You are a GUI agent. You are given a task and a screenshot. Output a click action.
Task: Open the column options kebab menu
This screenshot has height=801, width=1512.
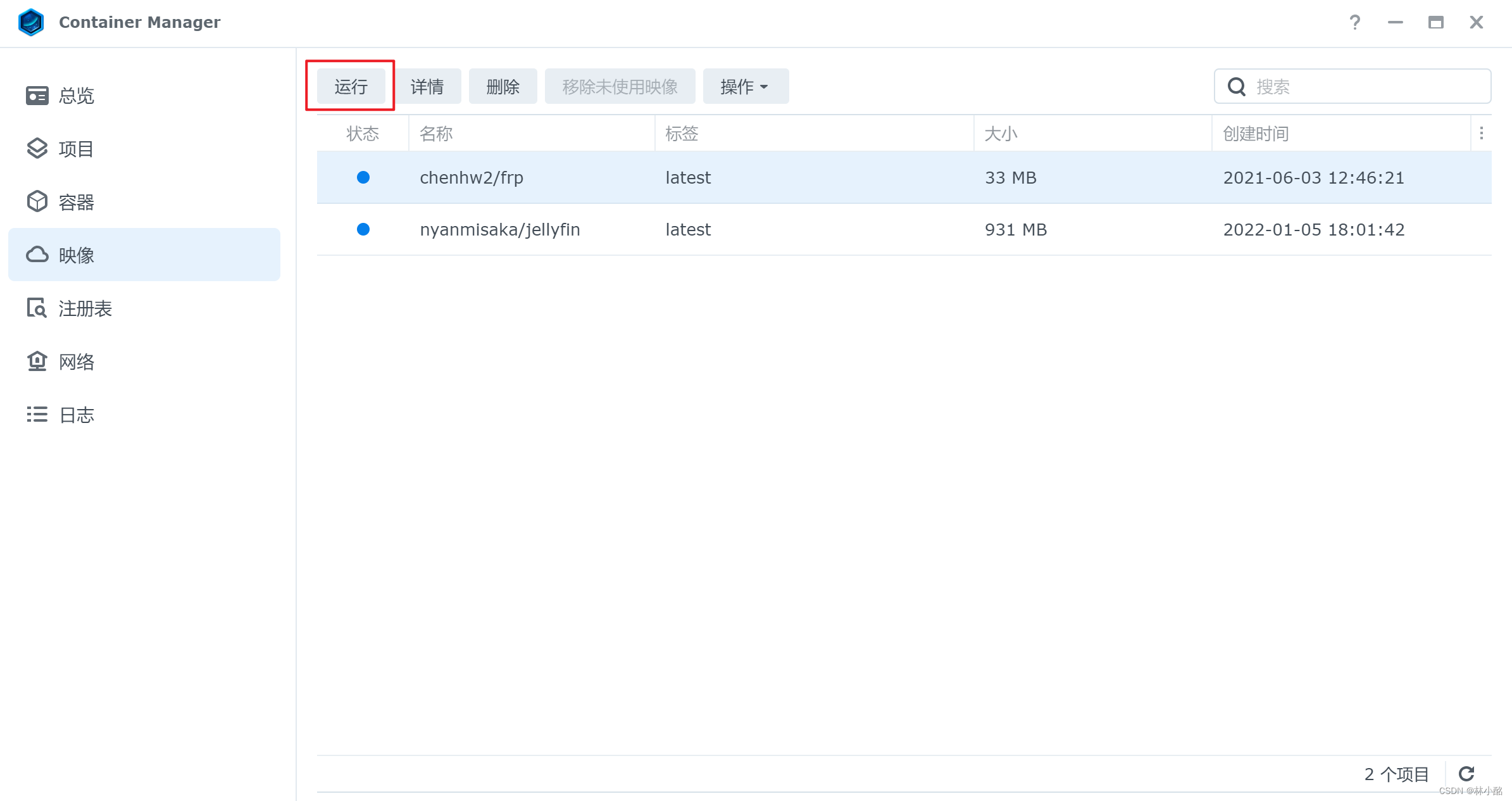pyautogui.click(x=1482, y=133)
